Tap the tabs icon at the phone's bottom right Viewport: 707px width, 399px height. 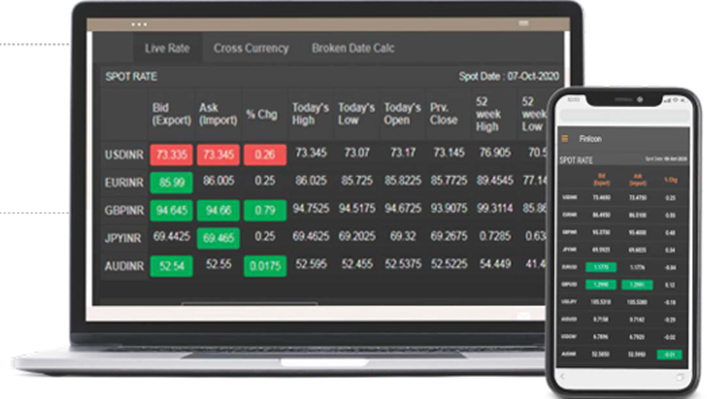(x=679, y=377)
